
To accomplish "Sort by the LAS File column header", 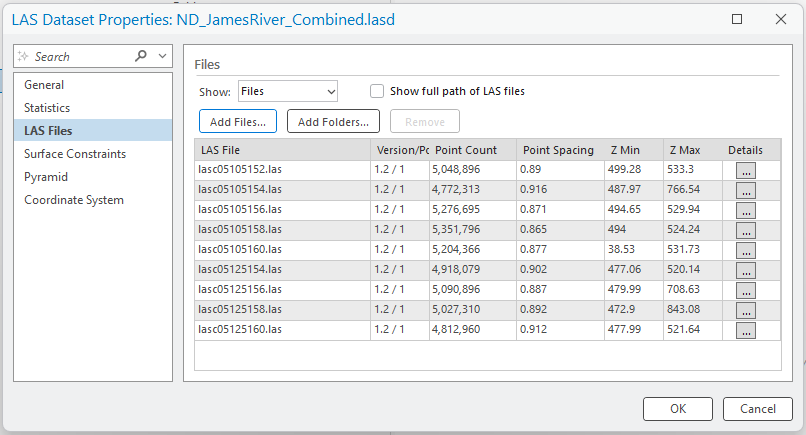I will [283, 150].
